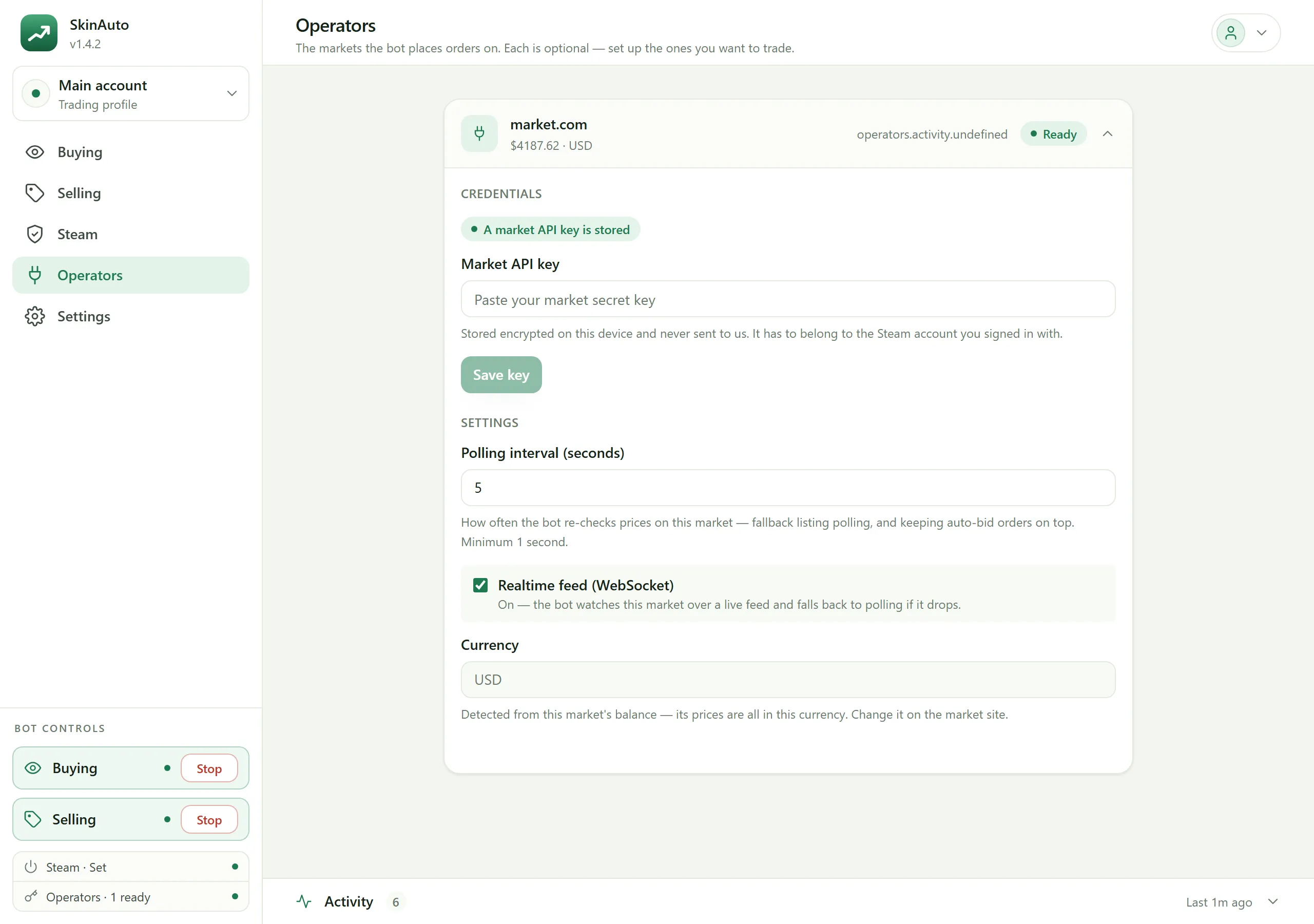This screenshot has width=1314, height=924.
Task: Click the Activity pulse icon
Action: pyautogui.click(x=304, y=902)
